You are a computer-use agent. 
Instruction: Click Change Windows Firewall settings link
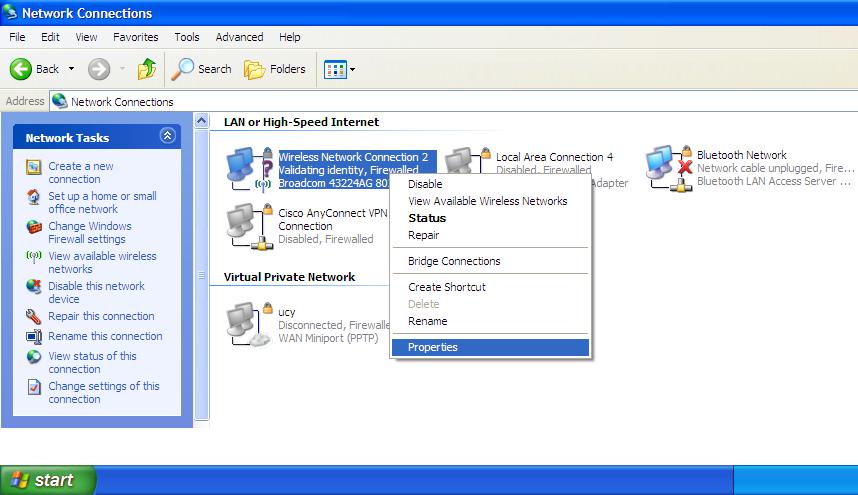pyautogui.click(x=90, y=232)
